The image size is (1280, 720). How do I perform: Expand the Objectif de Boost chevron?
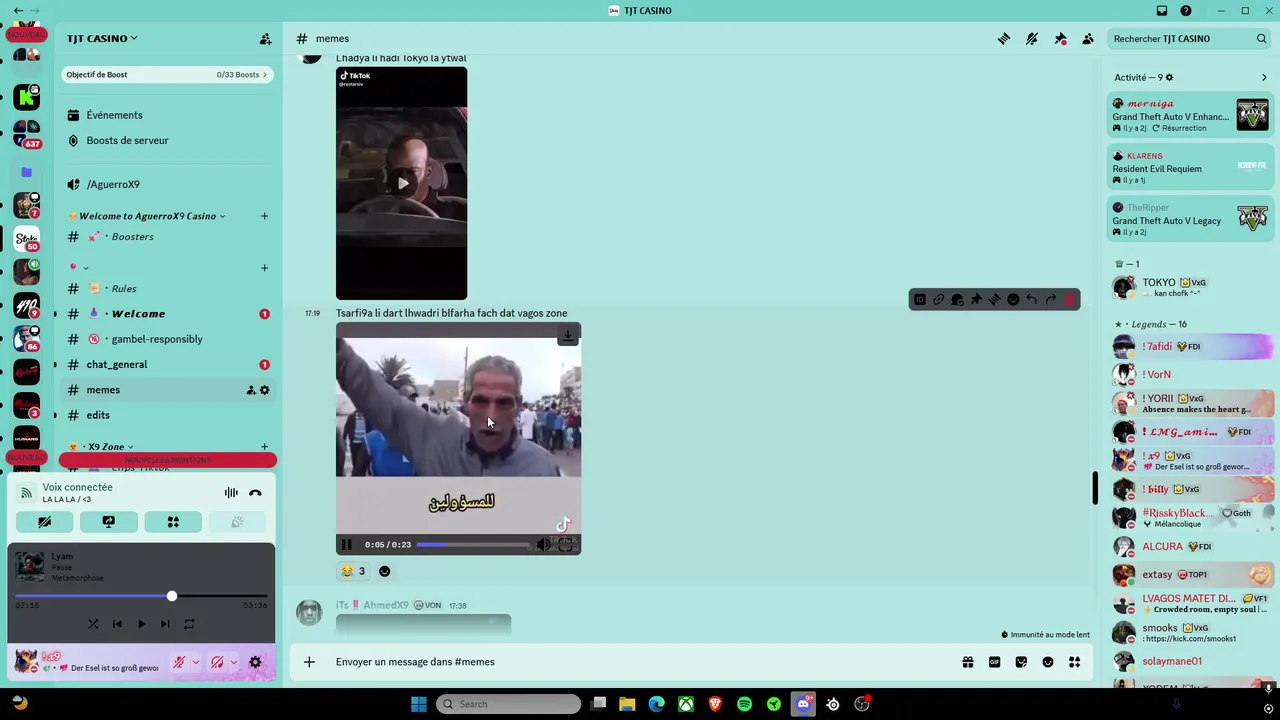(x=265, y=75)
